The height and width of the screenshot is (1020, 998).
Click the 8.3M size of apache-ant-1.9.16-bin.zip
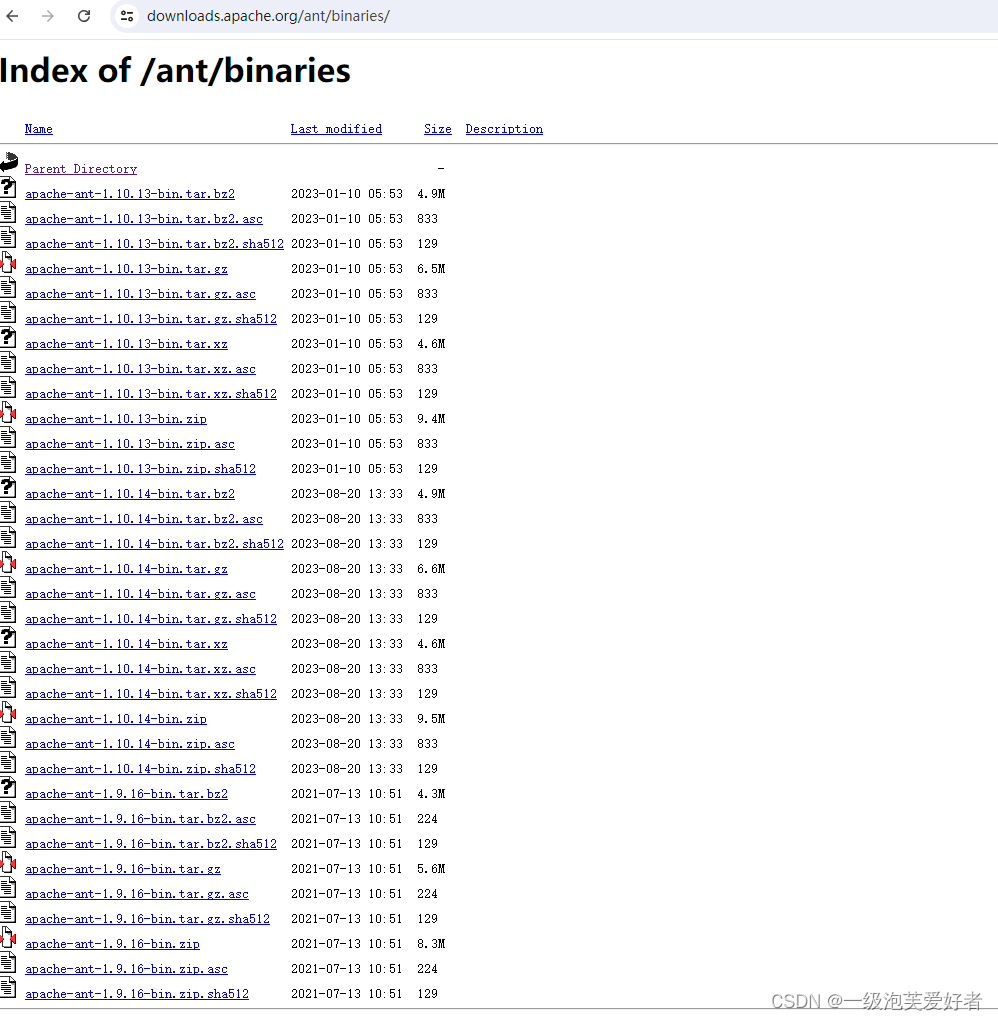[x=431, y=944]
